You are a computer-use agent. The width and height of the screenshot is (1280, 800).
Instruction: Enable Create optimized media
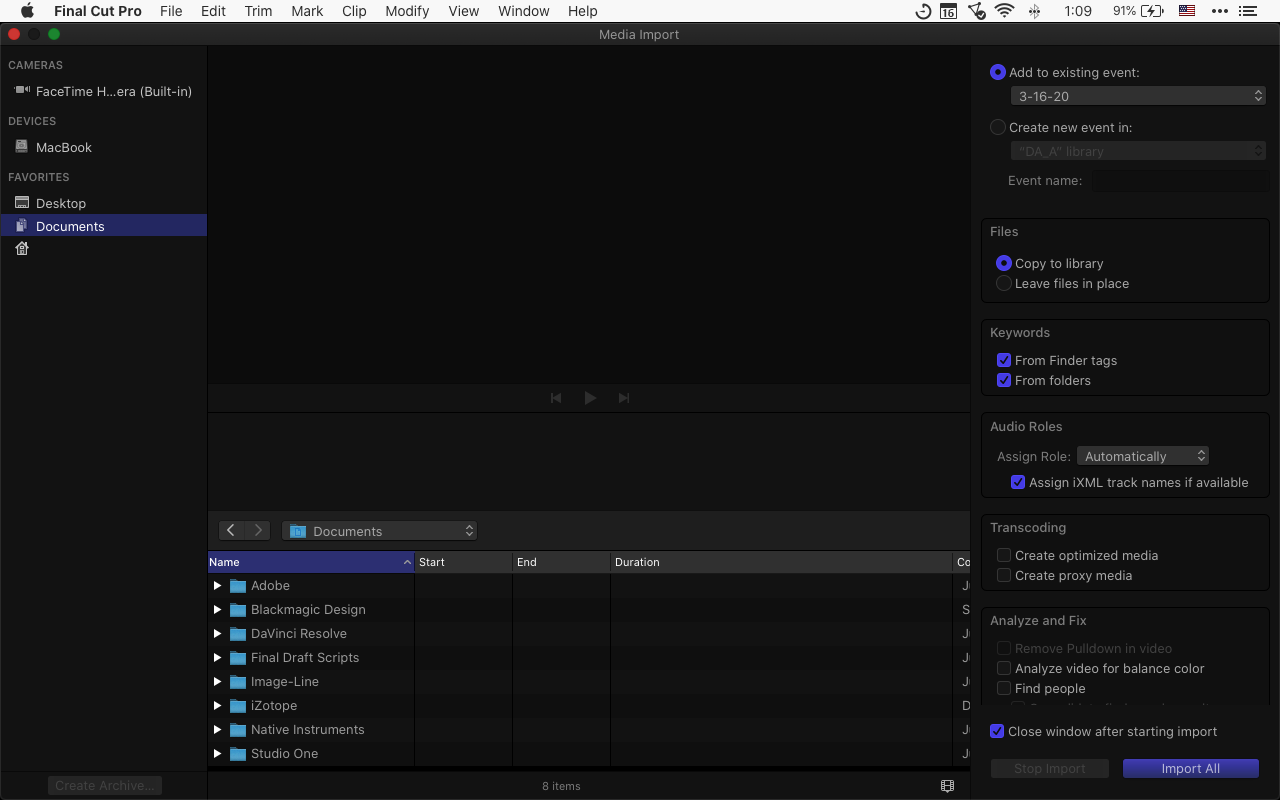click(1004, 556)
